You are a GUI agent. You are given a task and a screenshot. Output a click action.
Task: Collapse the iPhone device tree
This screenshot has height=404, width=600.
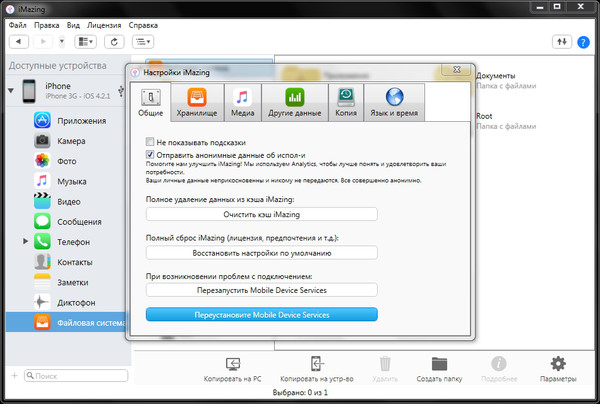pyautogui.click(x=12, y=91)
